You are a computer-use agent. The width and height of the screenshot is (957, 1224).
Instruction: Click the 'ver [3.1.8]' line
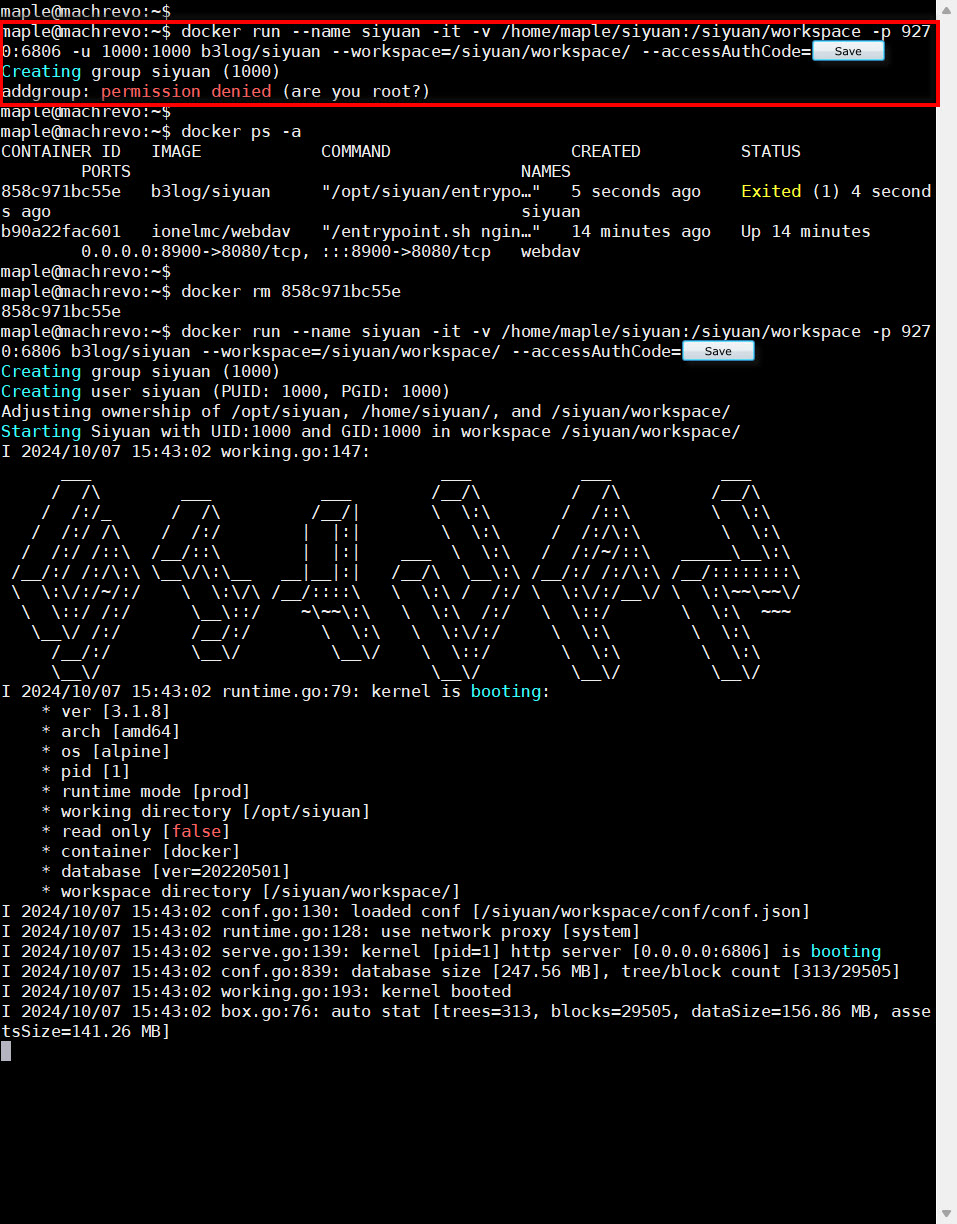106,711
